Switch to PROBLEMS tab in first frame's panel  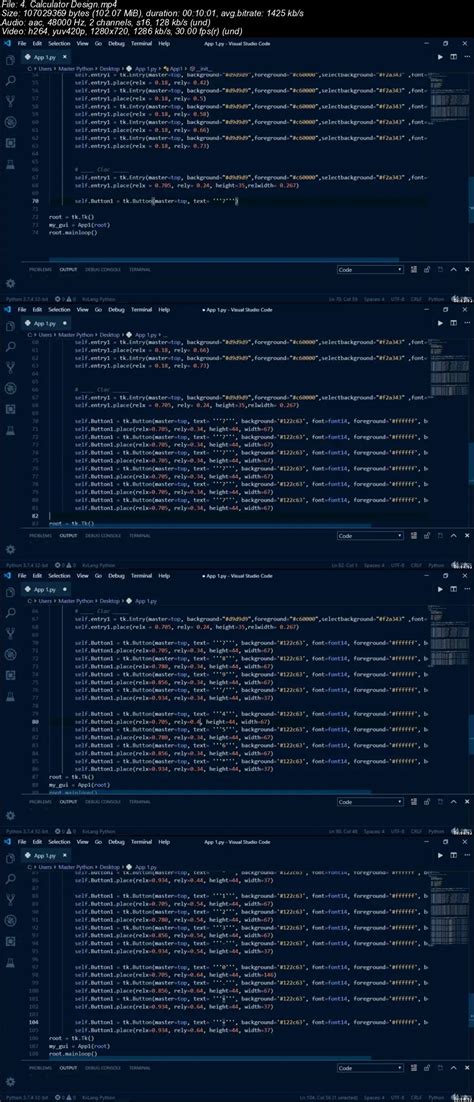pyautogui.click(x=39, y=269)
